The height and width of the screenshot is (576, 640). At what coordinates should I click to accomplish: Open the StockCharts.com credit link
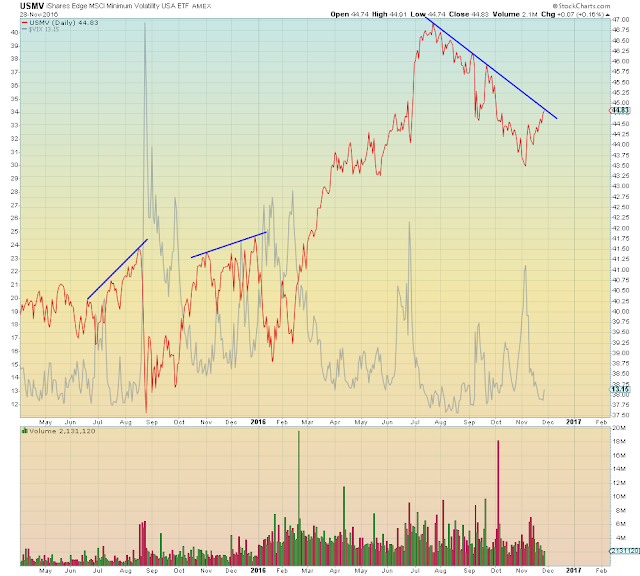(x=581, y=6)
